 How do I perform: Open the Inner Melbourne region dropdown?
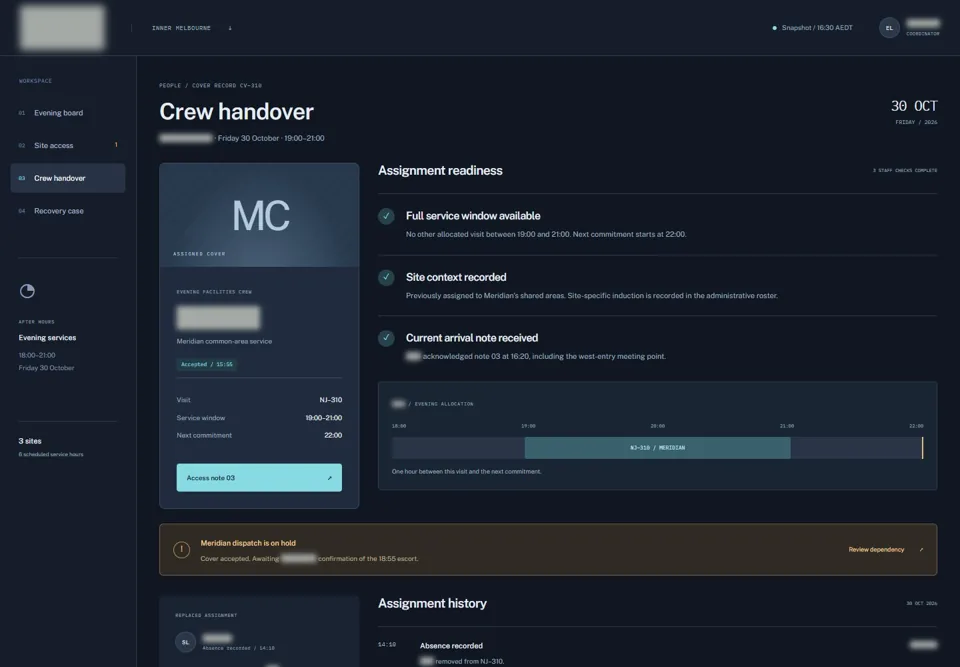[x=192, y=28]
